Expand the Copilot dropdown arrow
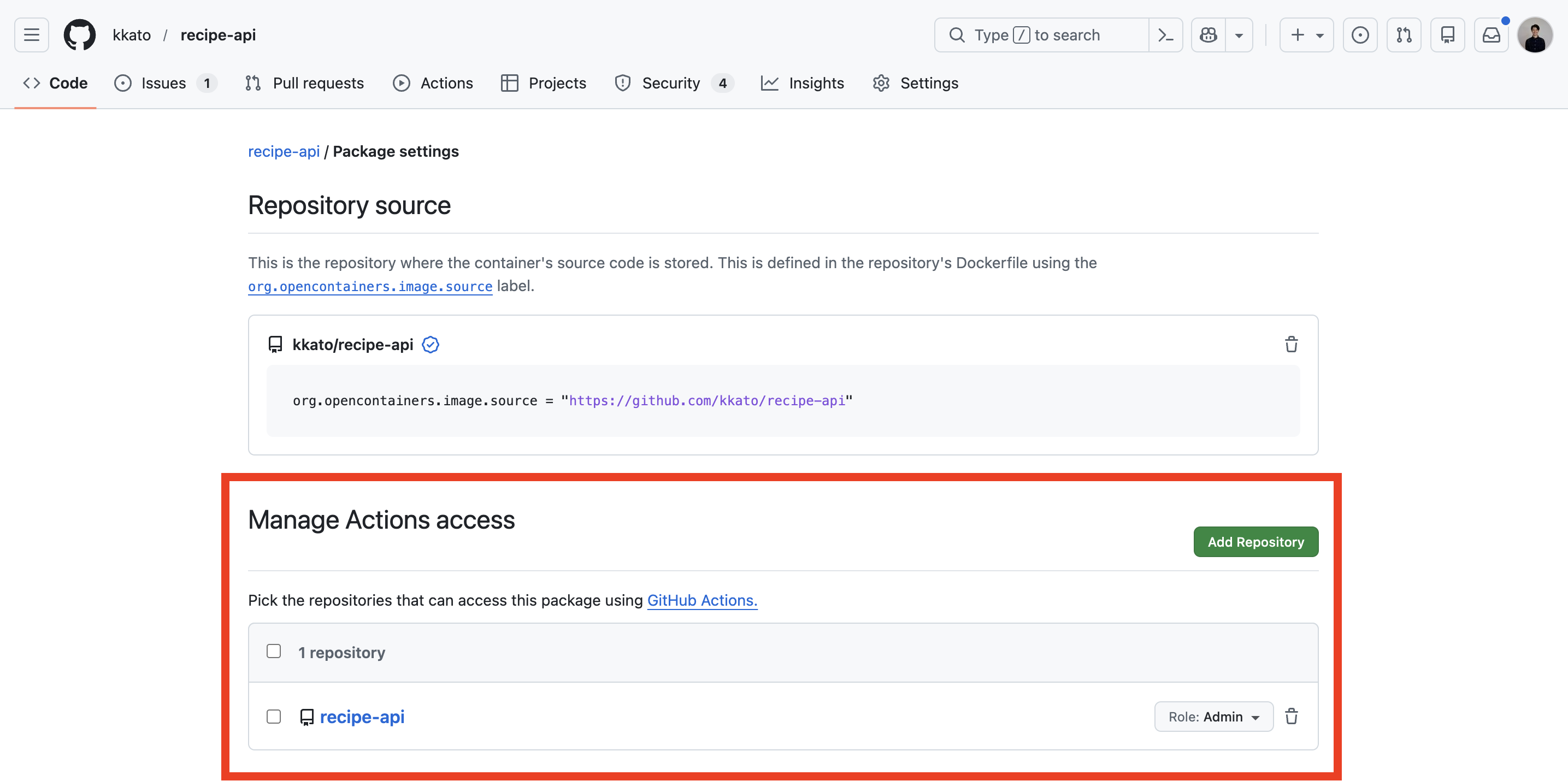The image size is (1568, 781). (x=1239, y=34)
